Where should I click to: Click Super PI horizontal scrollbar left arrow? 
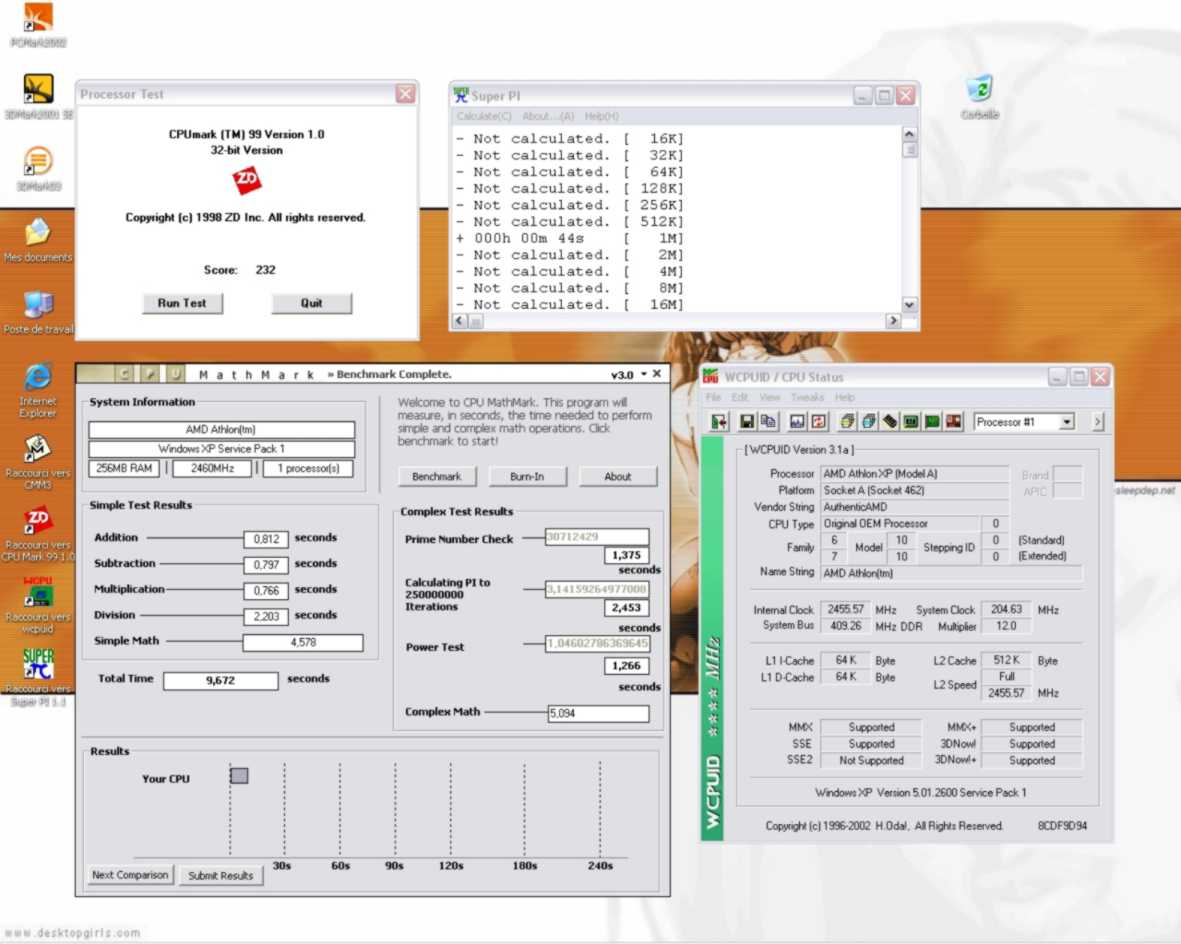459,320
